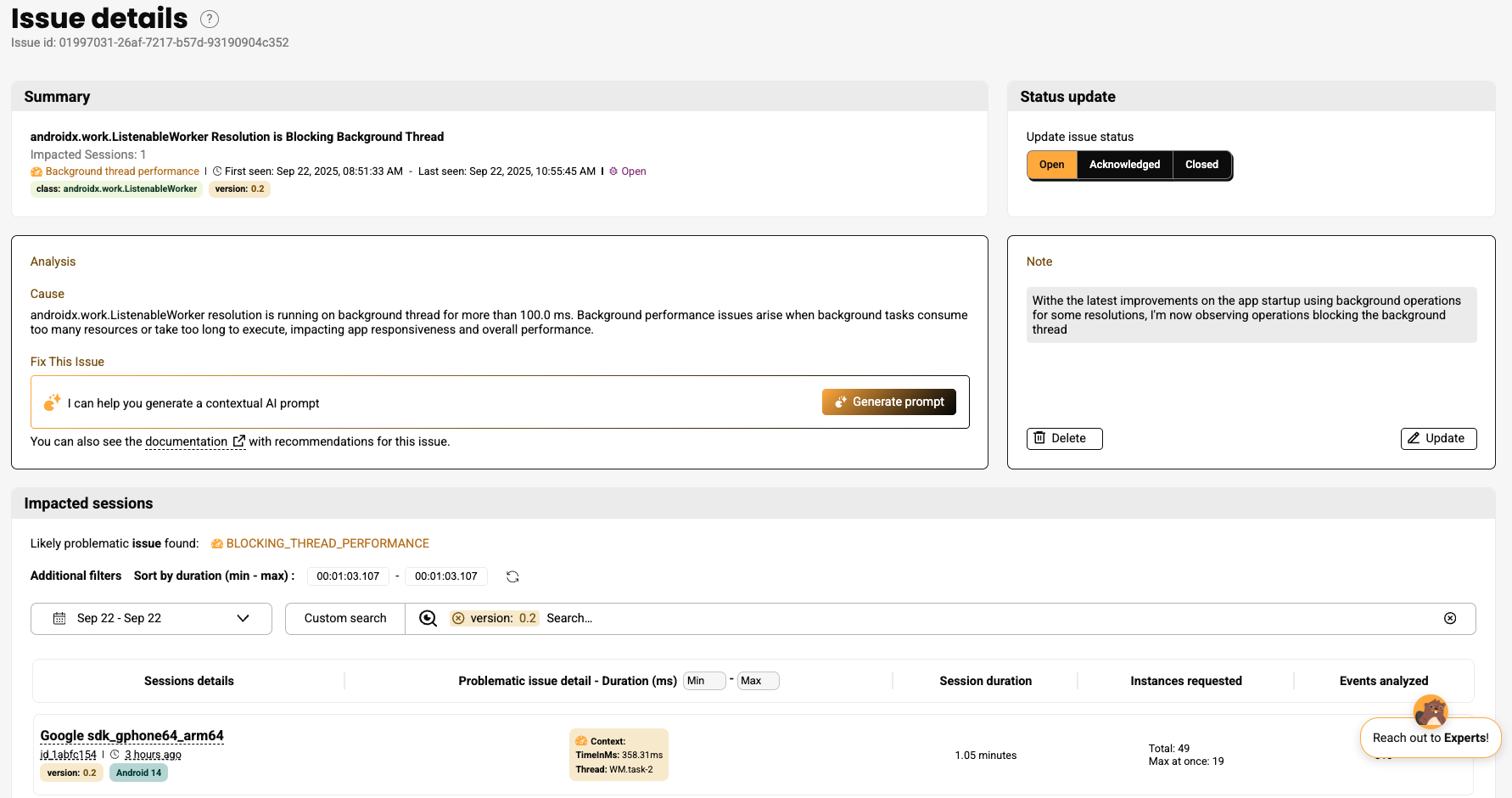The width and height of the screenshot is (1512, 798).
Task: Open the documentation link
Action: pyautogui.click(x=186, y=441)
